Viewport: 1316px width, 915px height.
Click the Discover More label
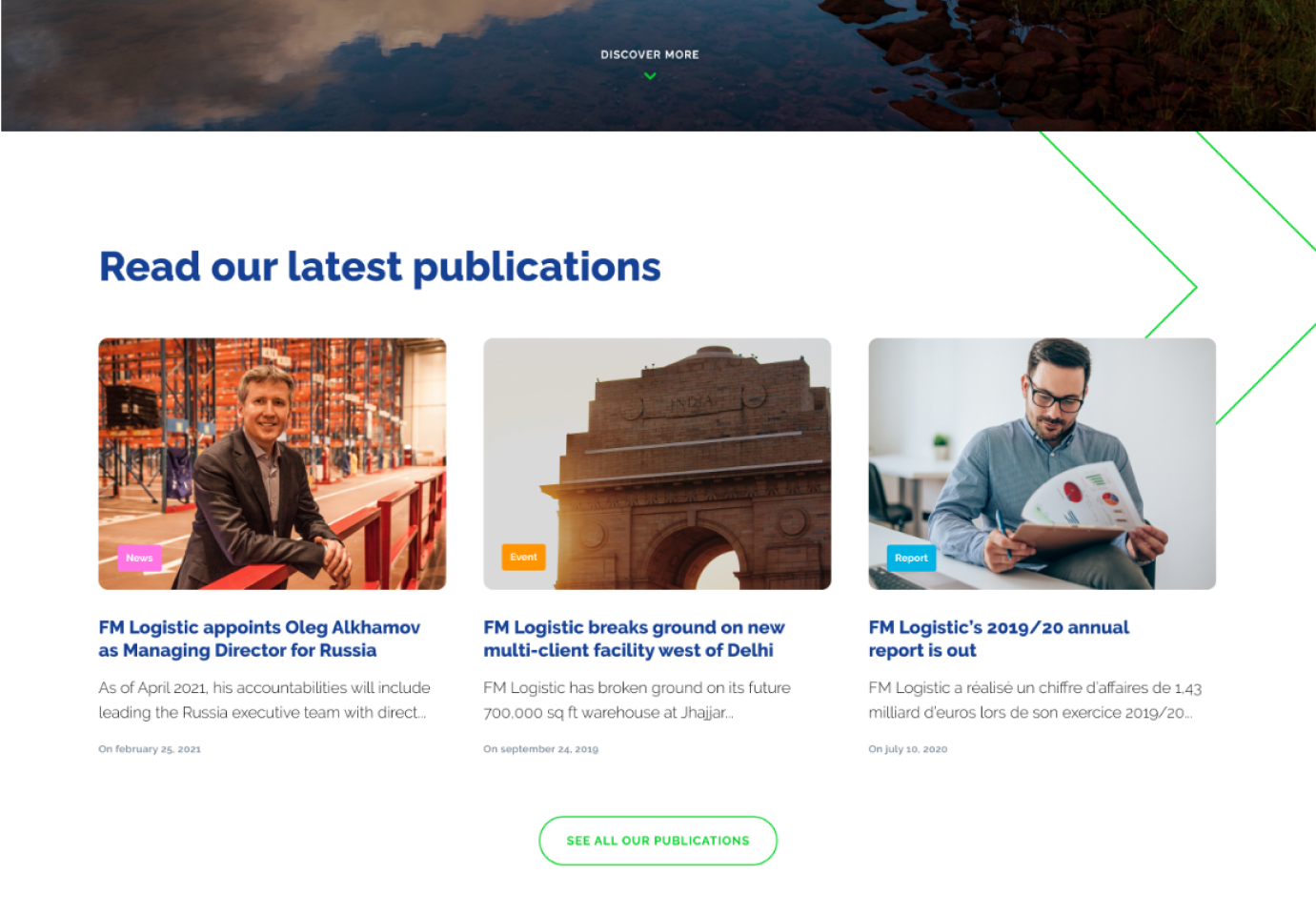coord(650,55)
